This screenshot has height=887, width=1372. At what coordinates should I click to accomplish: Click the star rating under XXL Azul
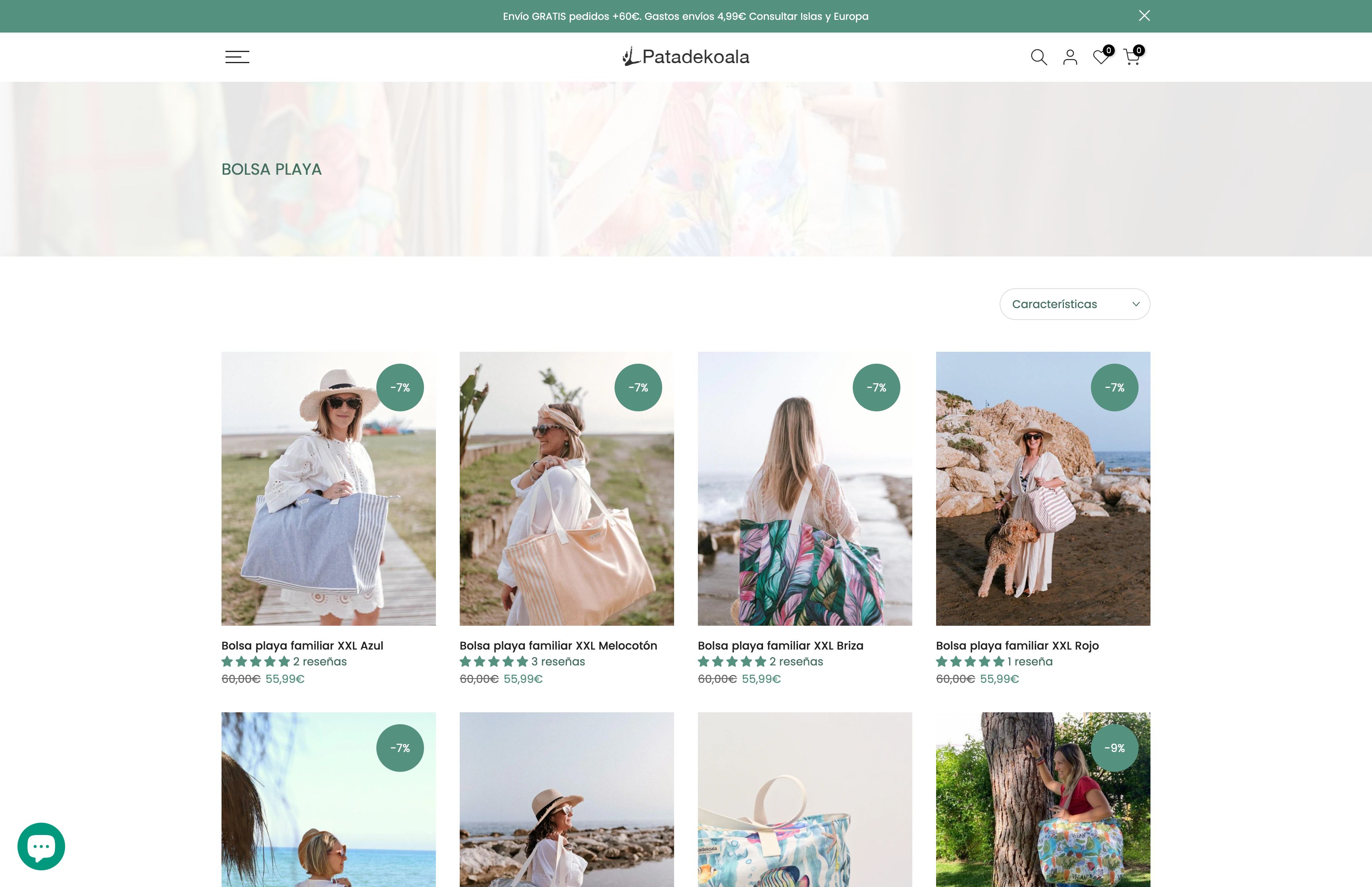[256, 662]
